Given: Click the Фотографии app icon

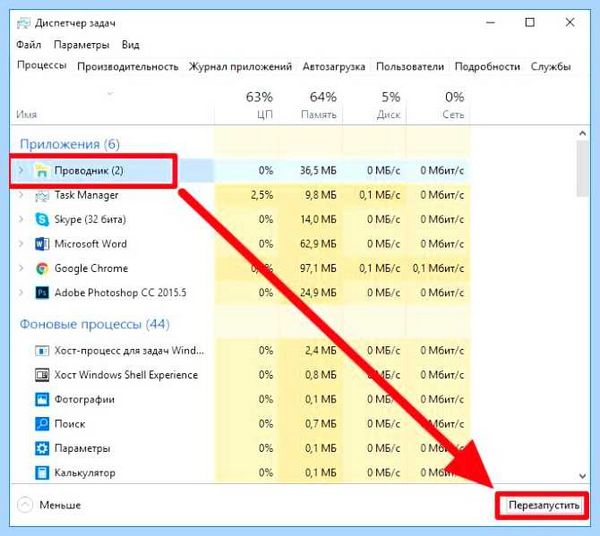Looking at the screenshot, I should (42, 399).
